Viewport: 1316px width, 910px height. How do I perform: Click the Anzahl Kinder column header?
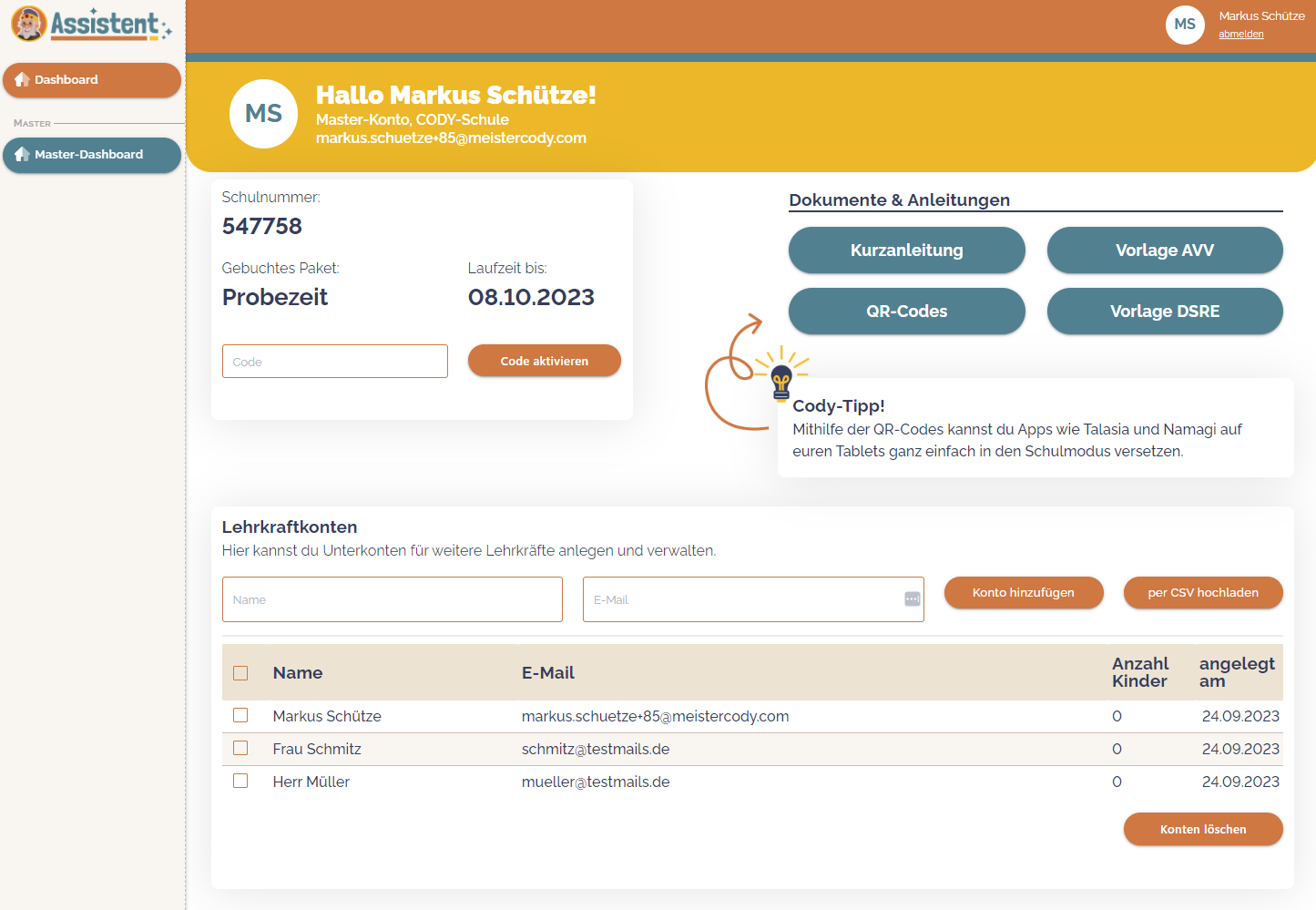coord(1140,672)
